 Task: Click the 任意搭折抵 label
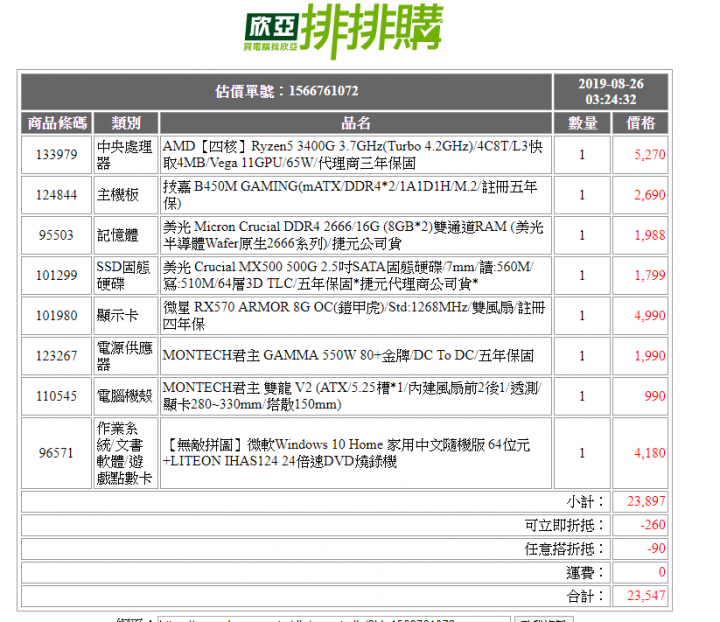[x=566, y=549]
